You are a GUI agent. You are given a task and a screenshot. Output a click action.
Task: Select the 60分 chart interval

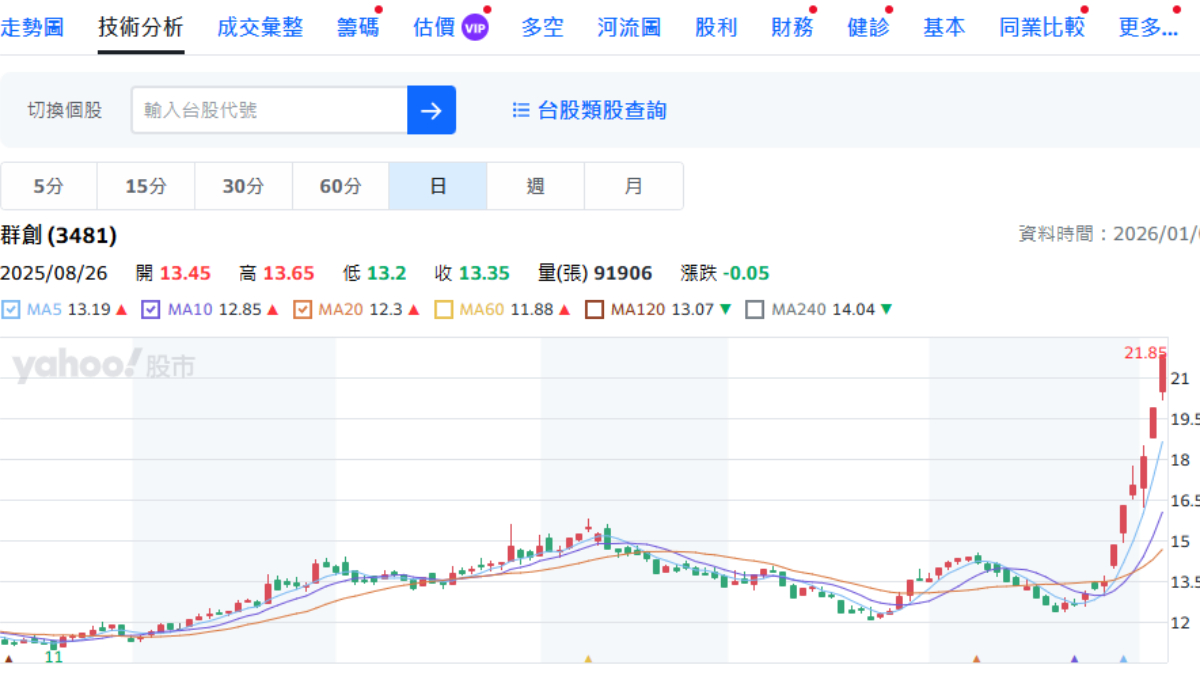click(x=340, y=186)
